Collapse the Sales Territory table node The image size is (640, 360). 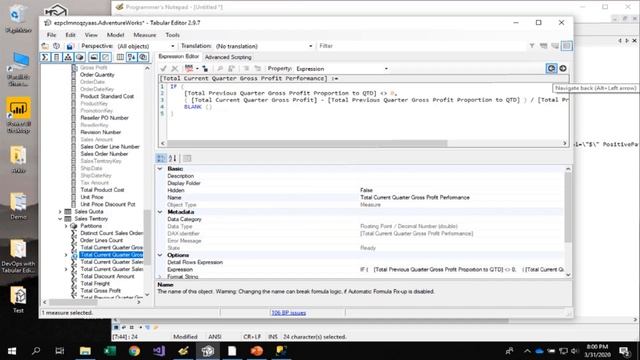pyautogui.click(x=60, y=219)
